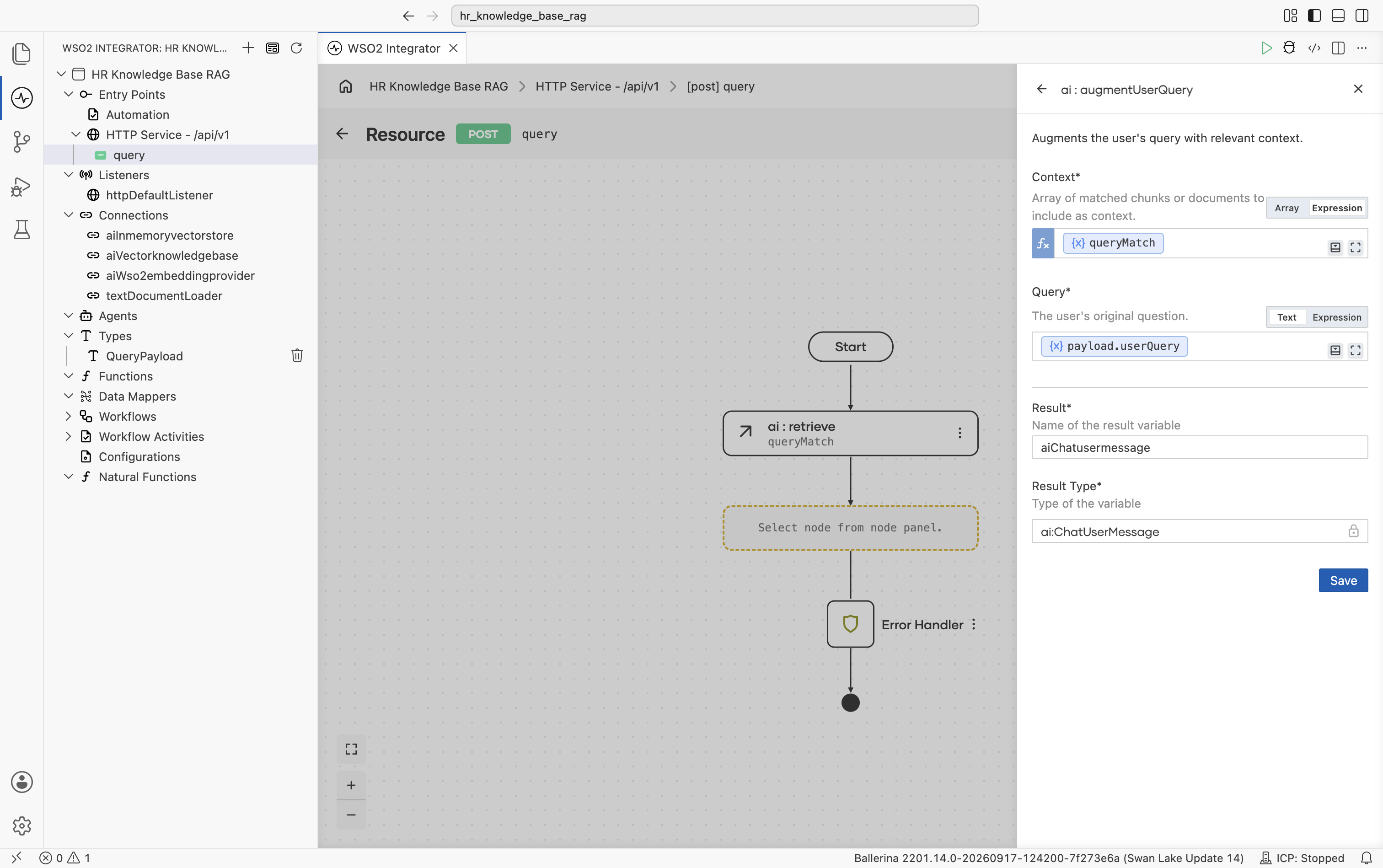Go back from ai : augmentUserQuery panel
This screenshot has height=868, width=1383.
pos(1041,89)
